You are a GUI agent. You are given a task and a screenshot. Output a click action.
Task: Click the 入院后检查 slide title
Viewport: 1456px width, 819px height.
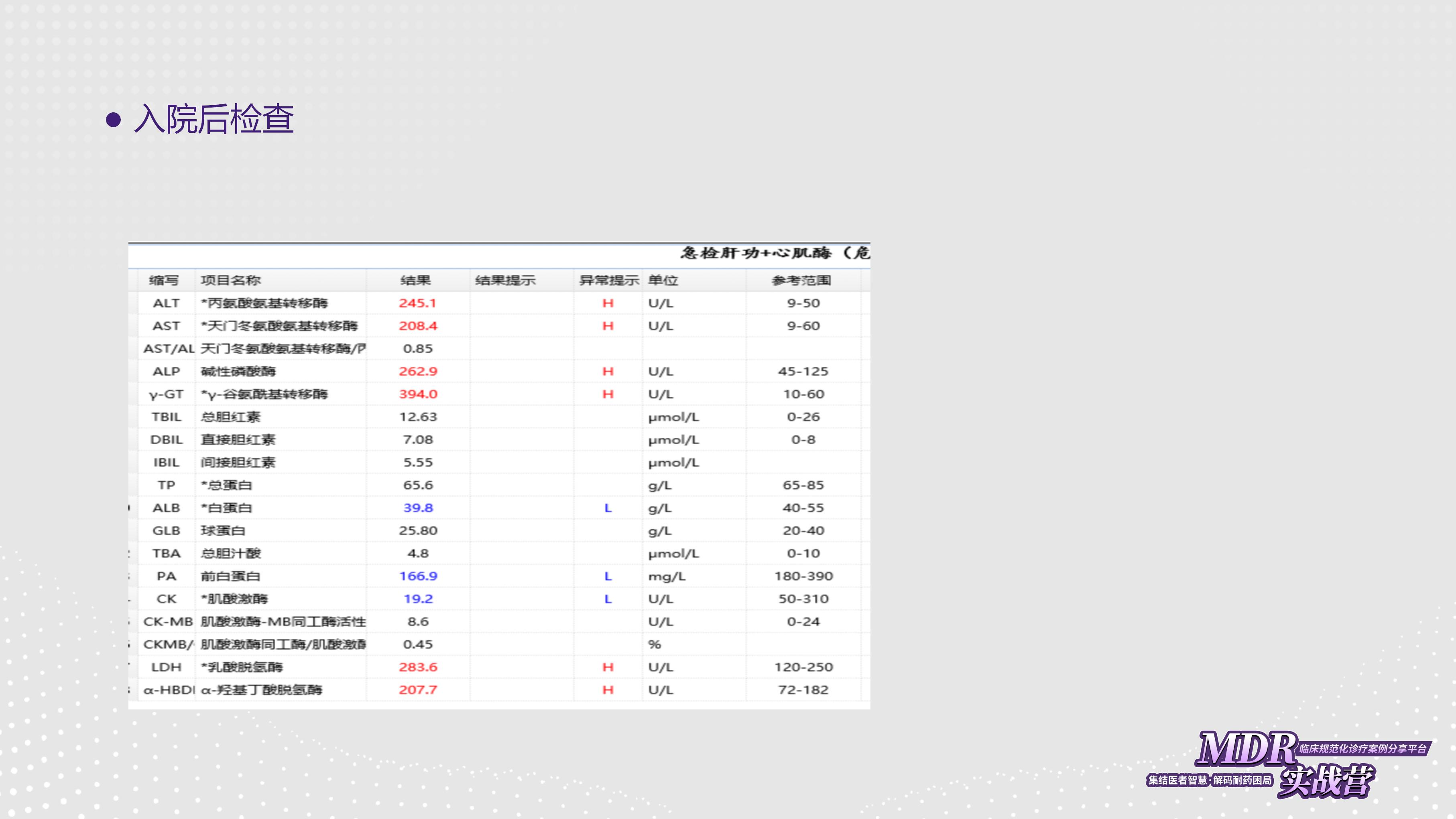pos(214,119)
